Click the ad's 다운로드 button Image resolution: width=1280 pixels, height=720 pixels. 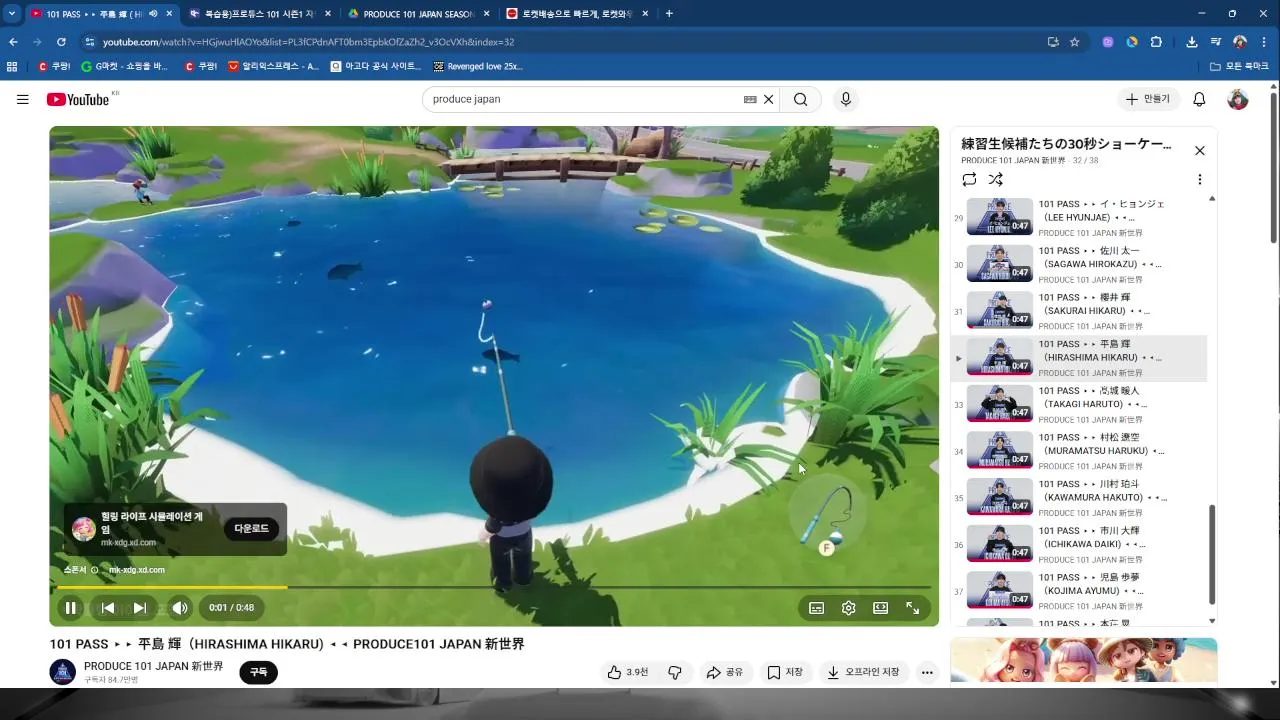252,529
